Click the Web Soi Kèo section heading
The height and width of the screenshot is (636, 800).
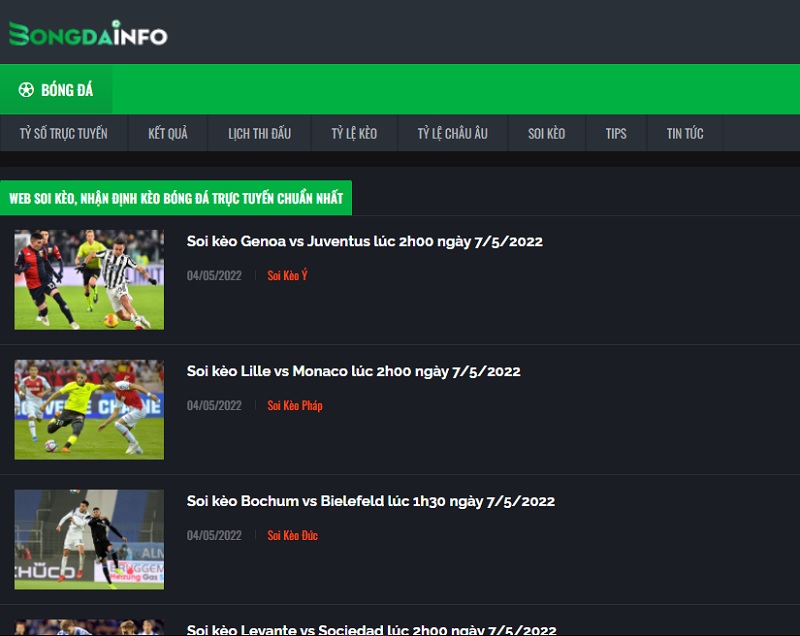tap(176, 198)
